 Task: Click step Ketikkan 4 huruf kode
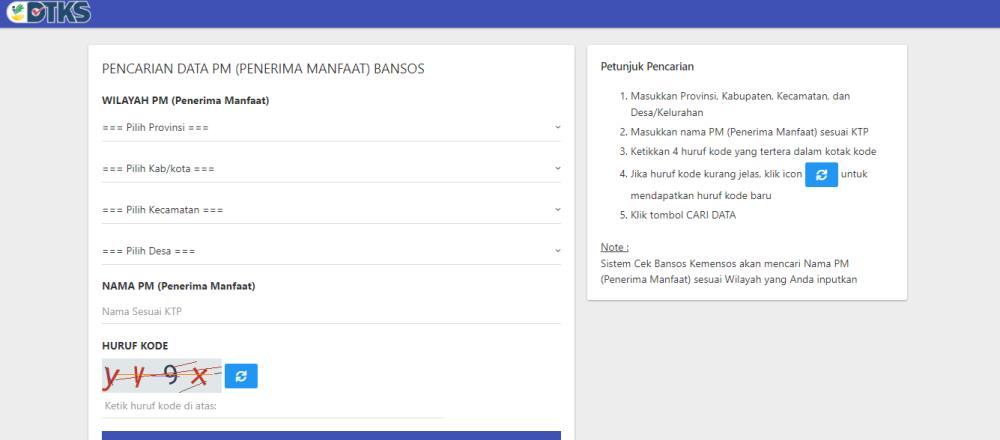753,152
